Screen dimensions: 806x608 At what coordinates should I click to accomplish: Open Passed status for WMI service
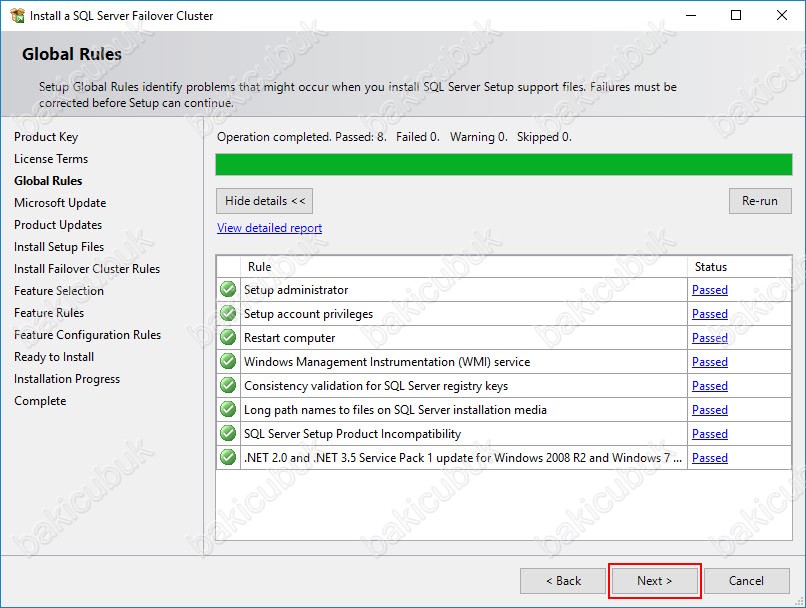click(x=709, y=362)
